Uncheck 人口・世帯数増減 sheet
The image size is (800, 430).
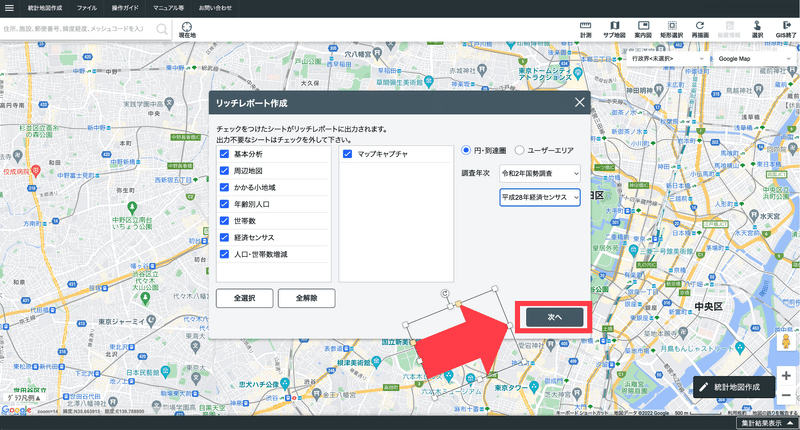224,254
